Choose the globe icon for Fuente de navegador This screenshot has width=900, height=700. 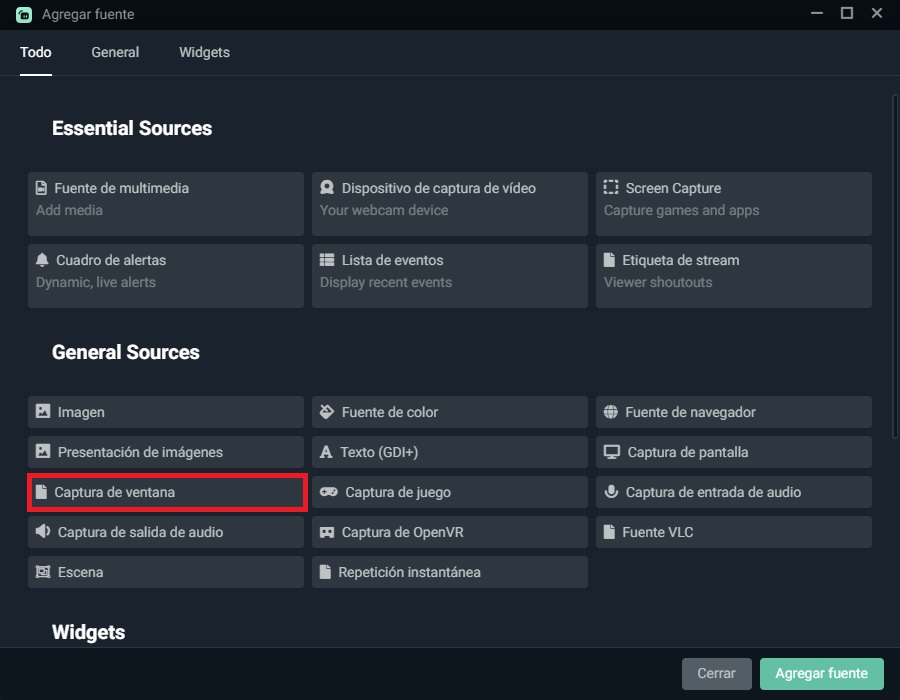pos(611,412)
